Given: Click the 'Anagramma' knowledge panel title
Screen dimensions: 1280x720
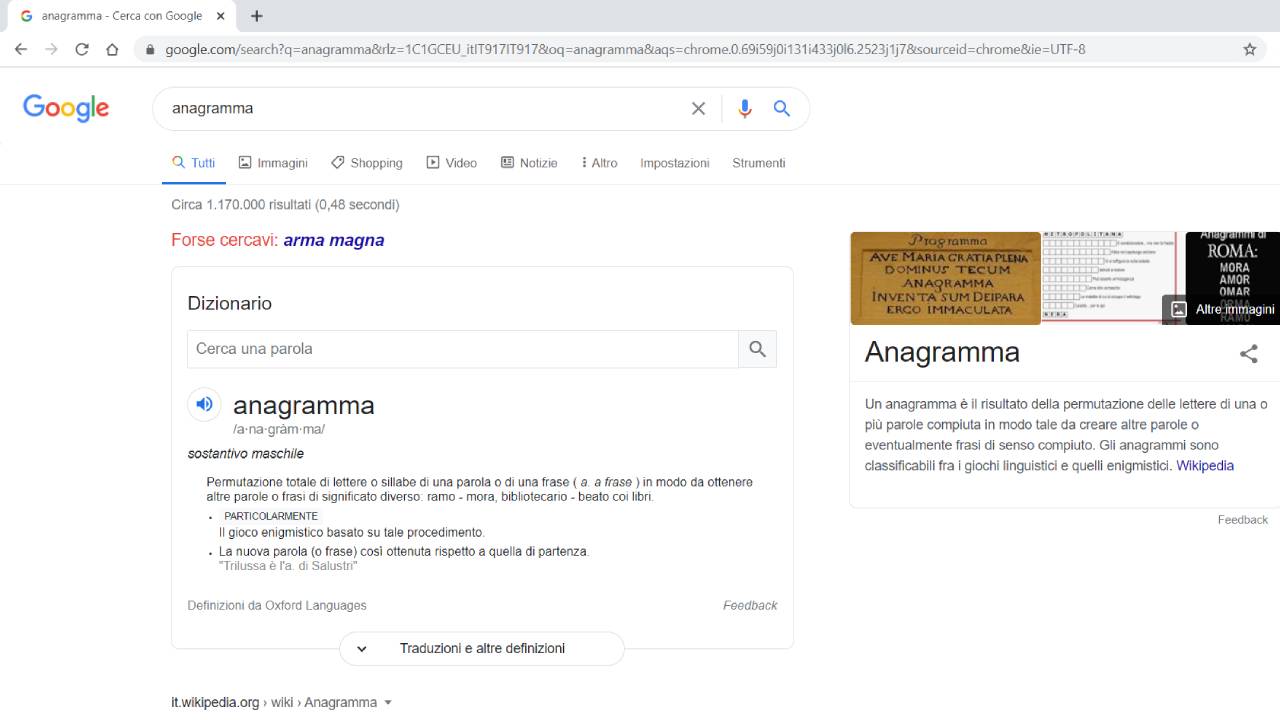Looking at the screenshot, I should click(x=942, y=352).
